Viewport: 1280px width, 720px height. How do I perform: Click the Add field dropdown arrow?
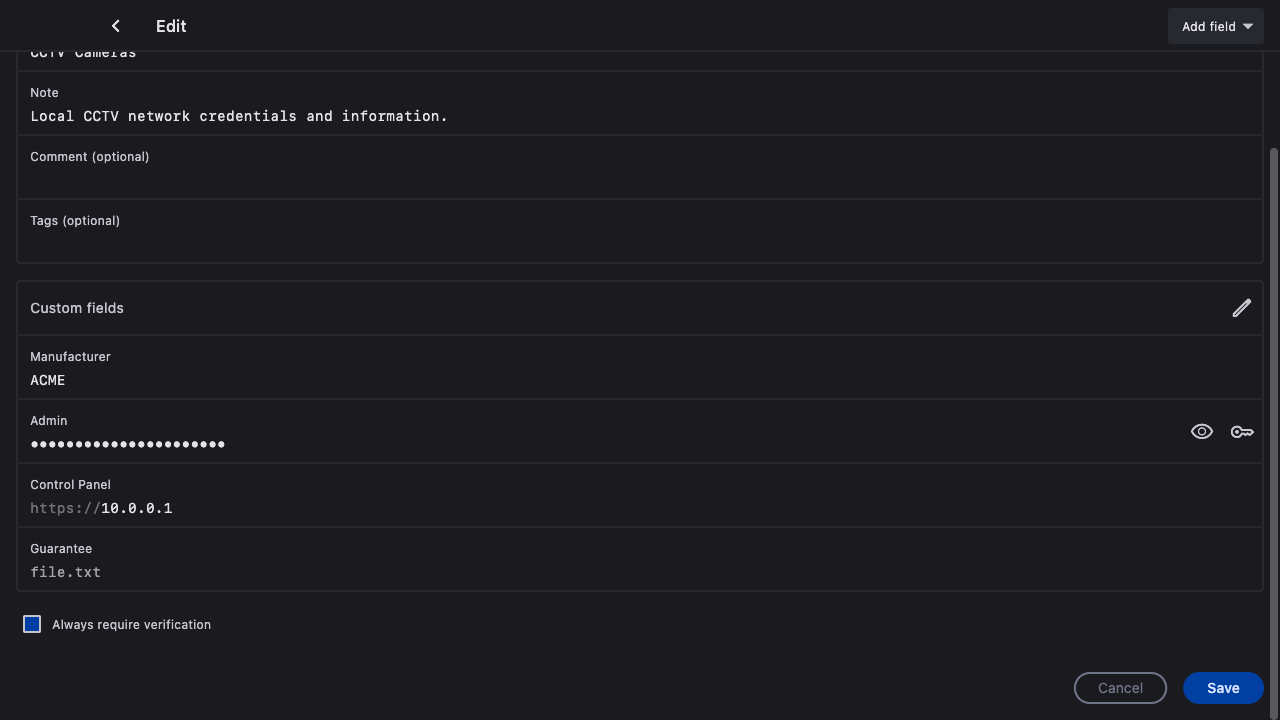[x=1248, y=27]
